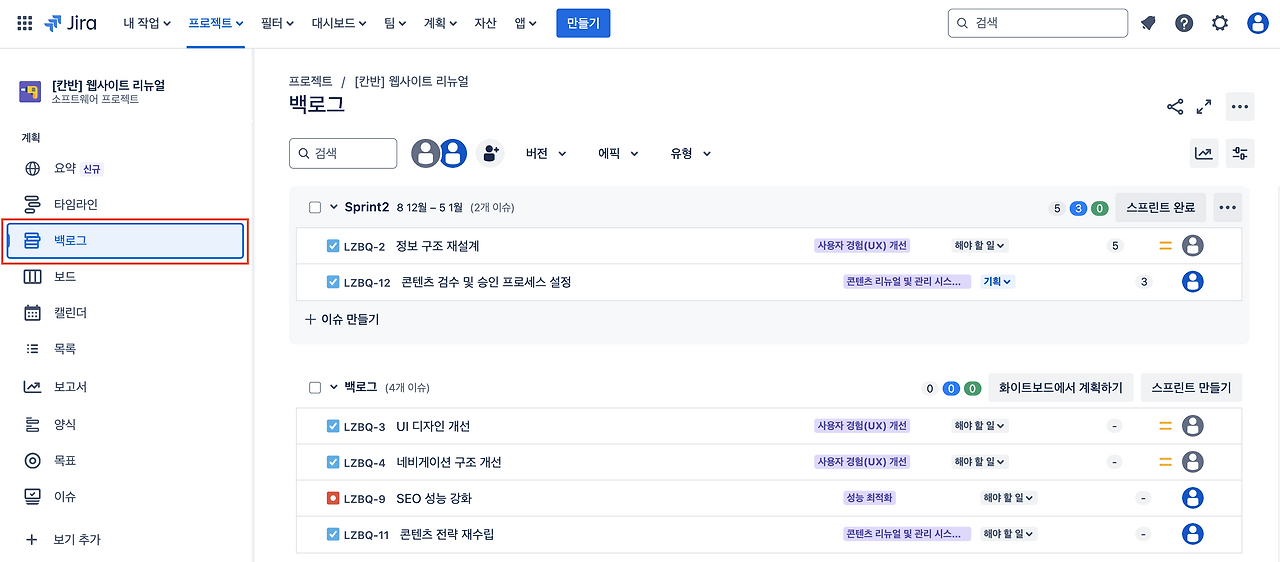The height and width of the screenshot is (562, 1280).
Task: Click the task type icon on LZBQ-11
Action: pyautogui.click(x=333, y=534)
